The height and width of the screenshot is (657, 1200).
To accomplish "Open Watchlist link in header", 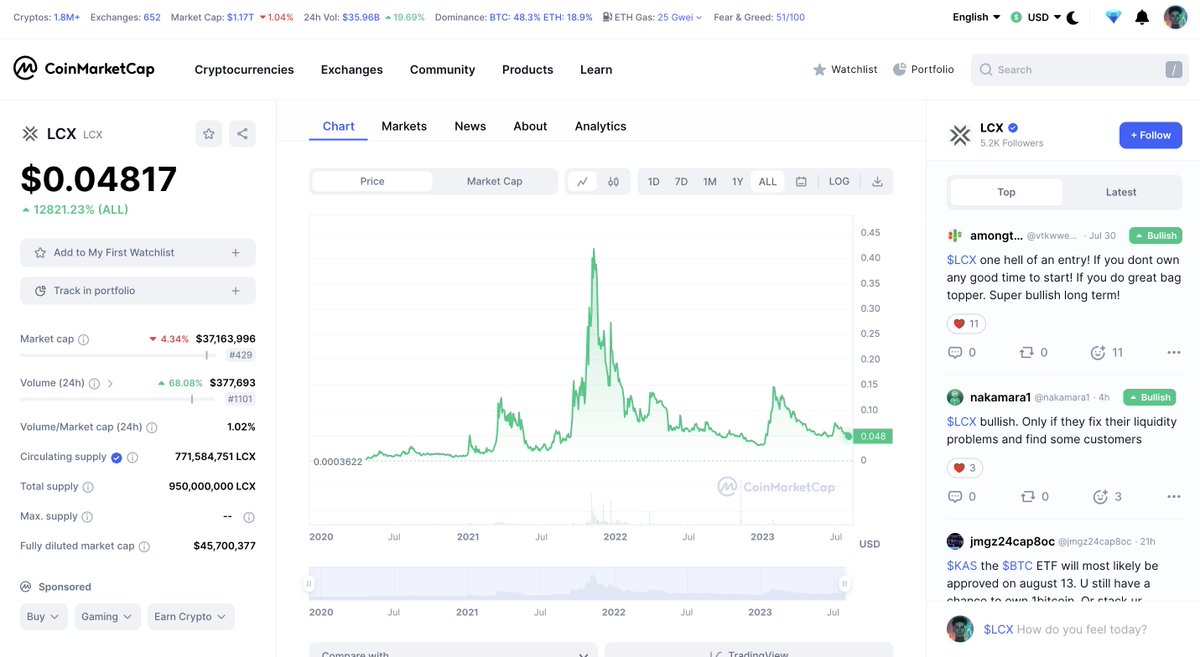I will tap(845, 69).
